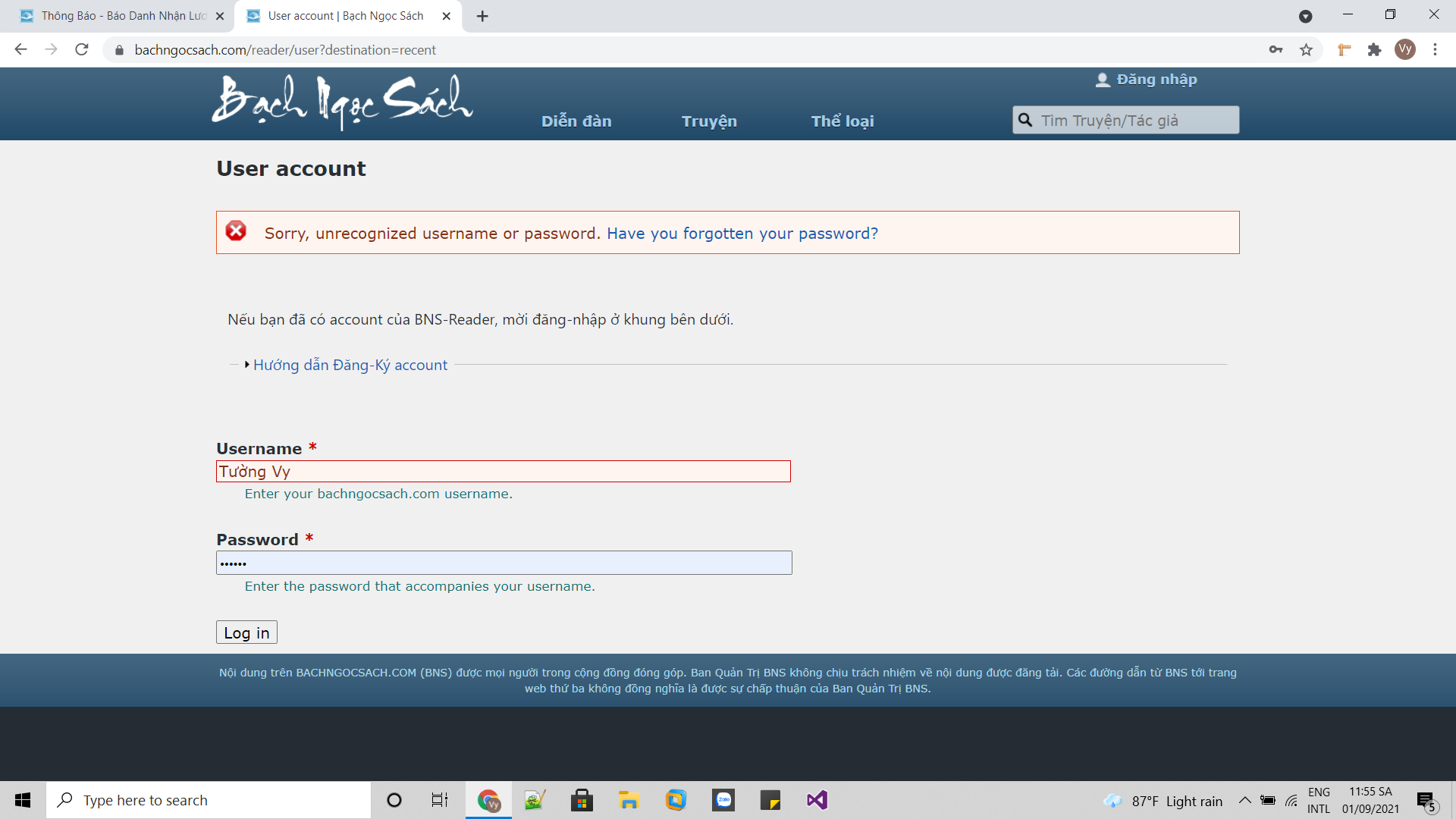Reload the current page
The height and width of the screenshot is (819, 1456).
coord(82,50)
